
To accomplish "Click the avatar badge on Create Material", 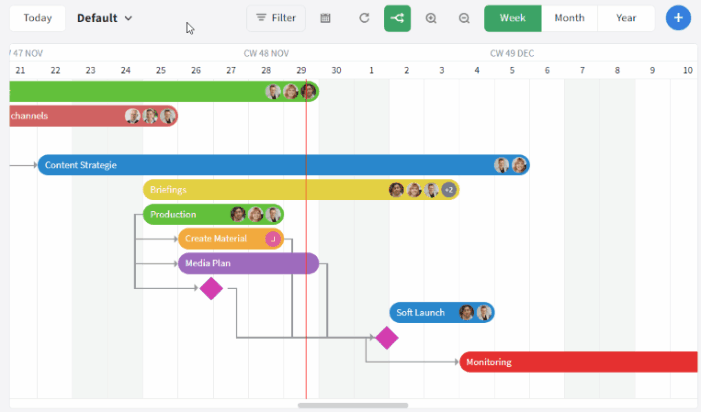I will (x=272, y=239).
